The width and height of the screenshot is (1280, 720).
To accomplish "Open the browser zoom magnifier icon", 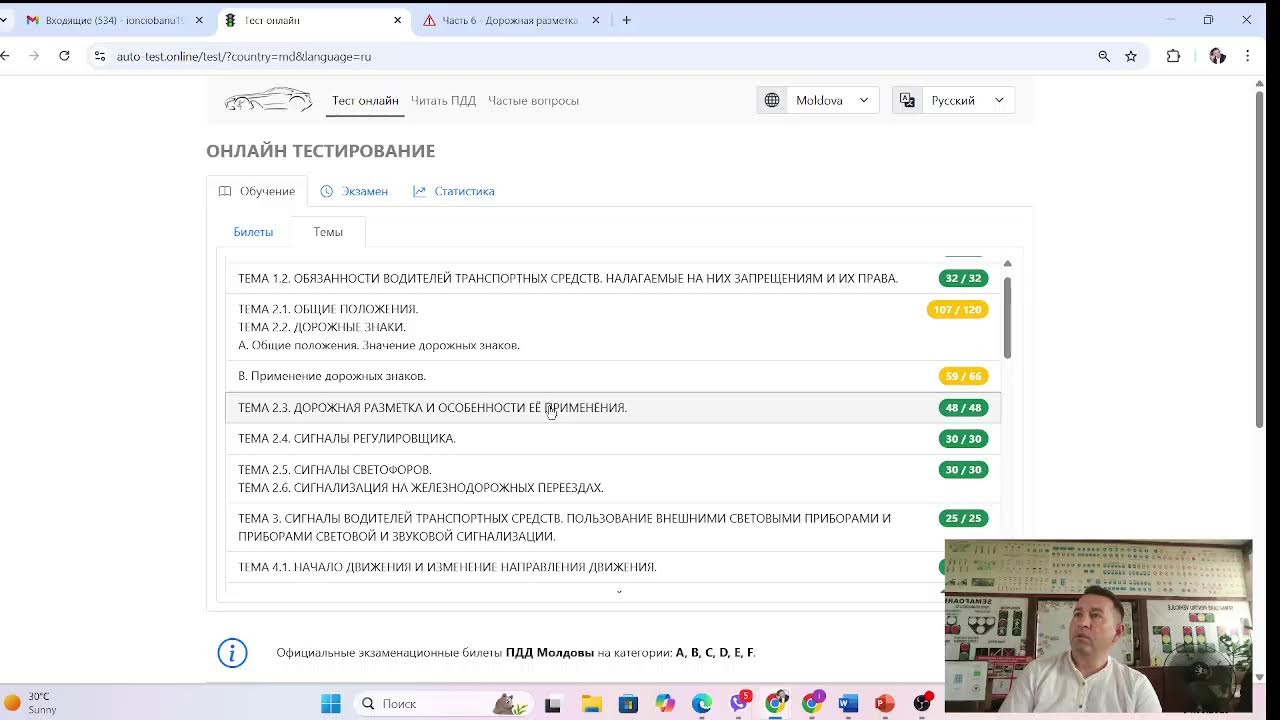I will pyautogui.click(x=1104, y=56).
